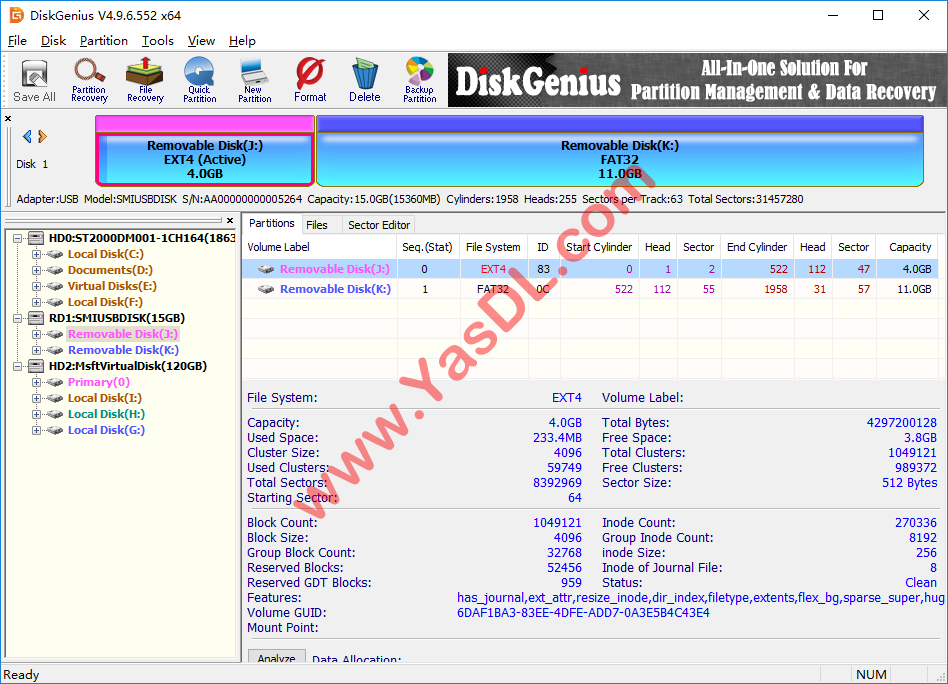948x684 pixels.
Task: Click the File System column header
Action: coord(493,247)
